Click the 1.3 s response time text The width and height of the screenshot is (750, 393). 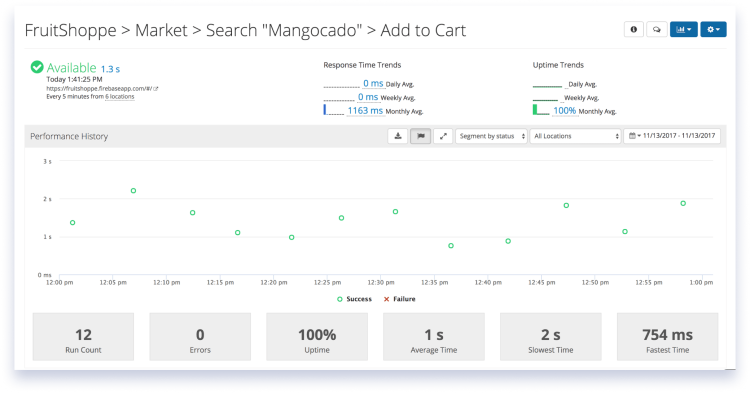pyautogui.click(x=110, y=69)
